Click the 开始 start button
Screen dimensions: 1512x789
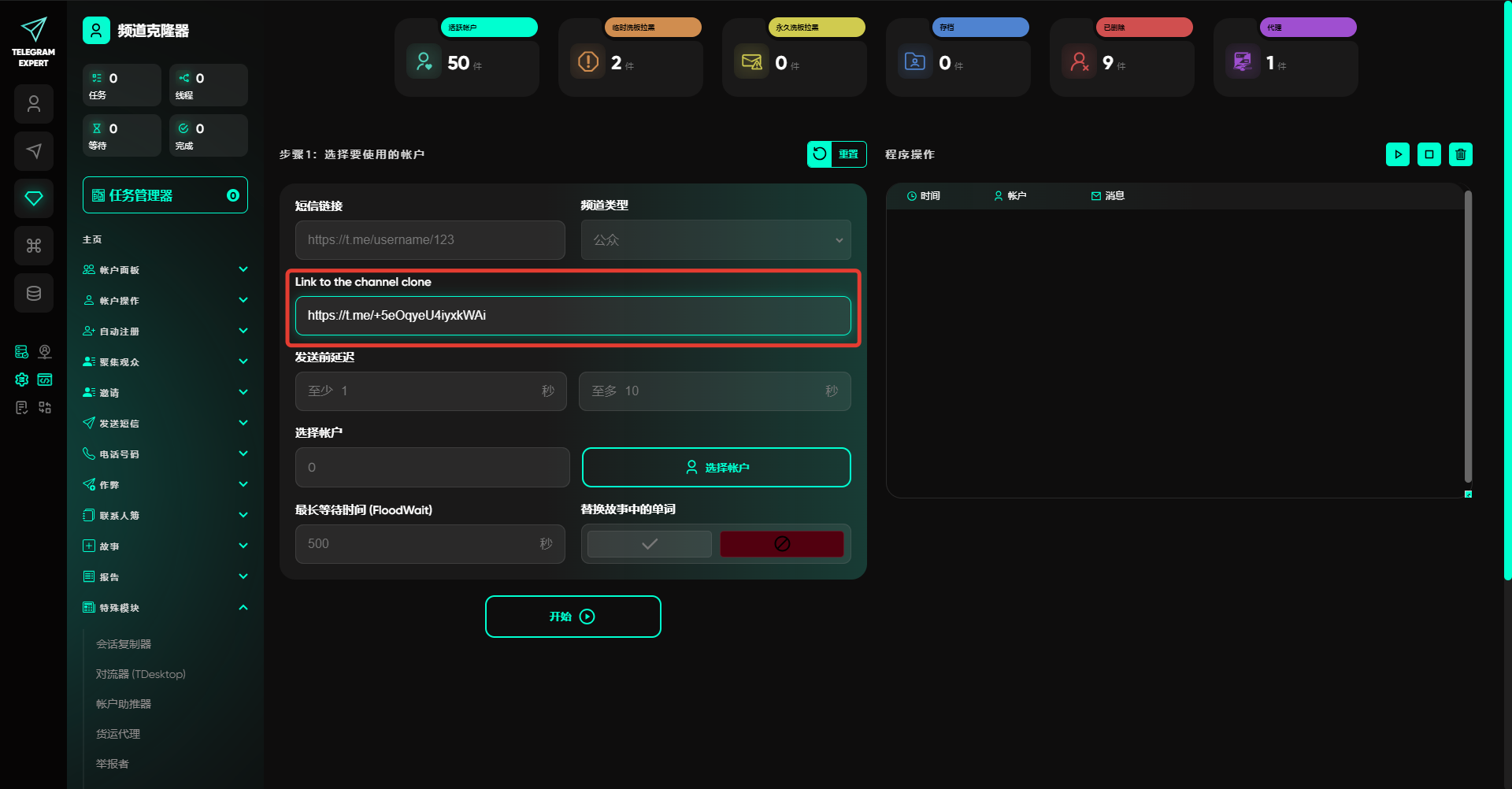(x=573, y=617)
